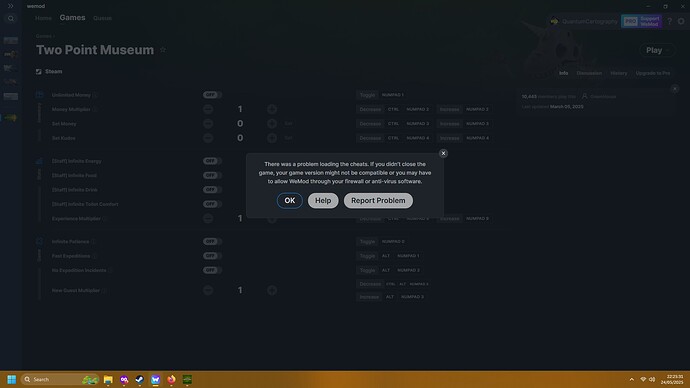This screenshot has width=690, height=388.
Task: Select the highlighted bottom game in sidebar
Action: tap(11, 118)
